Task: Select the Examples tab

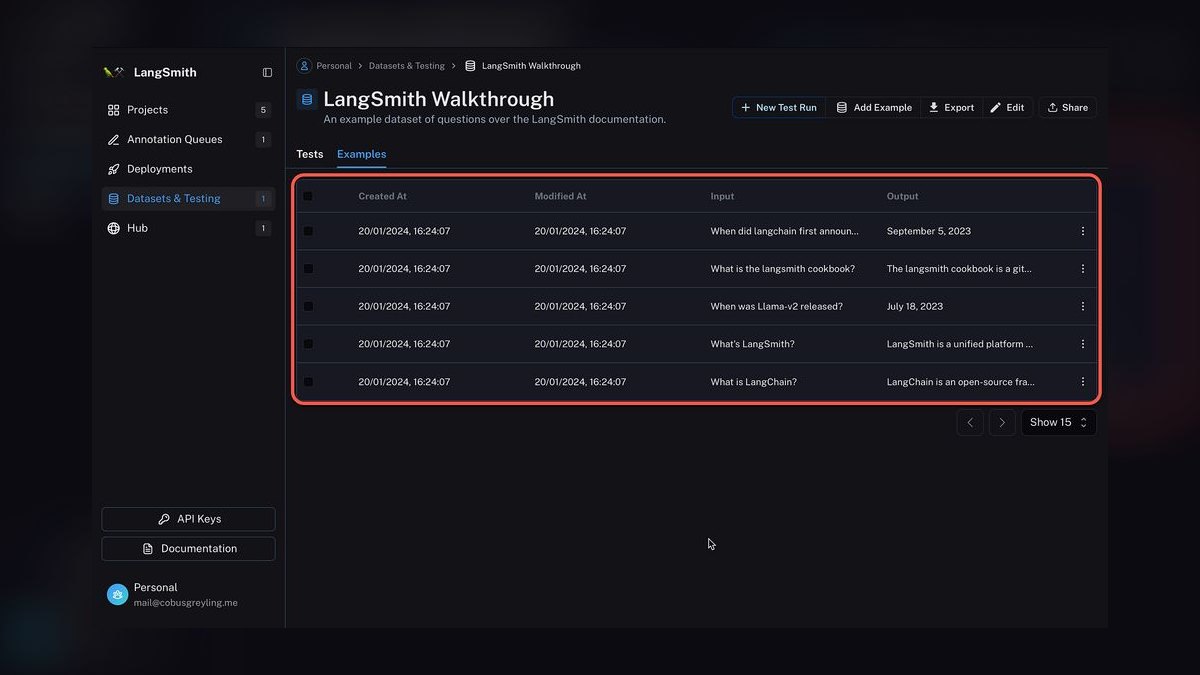Action: click(x=361, y=154)
